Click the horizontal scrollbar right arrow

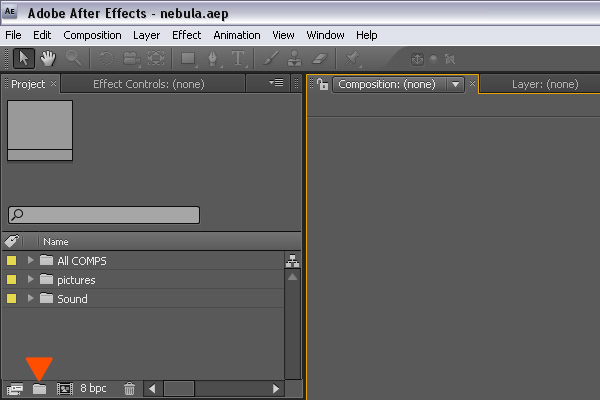tap(276, 389)
